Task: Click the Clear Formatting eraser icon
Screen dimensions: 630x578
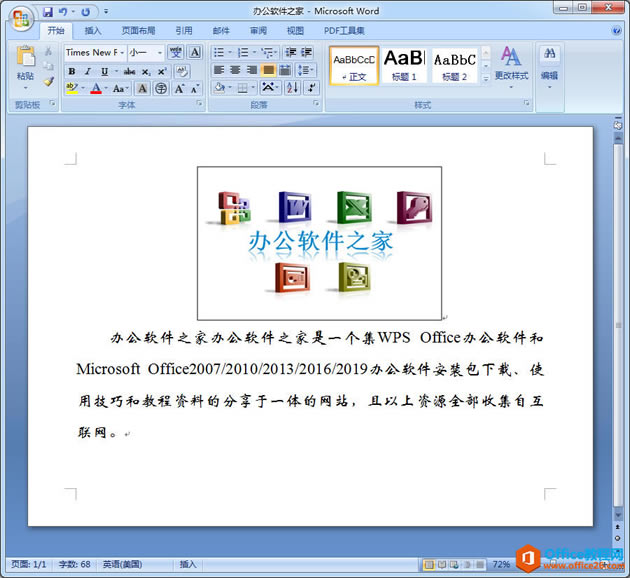Action: pyautogui.click(x=182, y=71)
